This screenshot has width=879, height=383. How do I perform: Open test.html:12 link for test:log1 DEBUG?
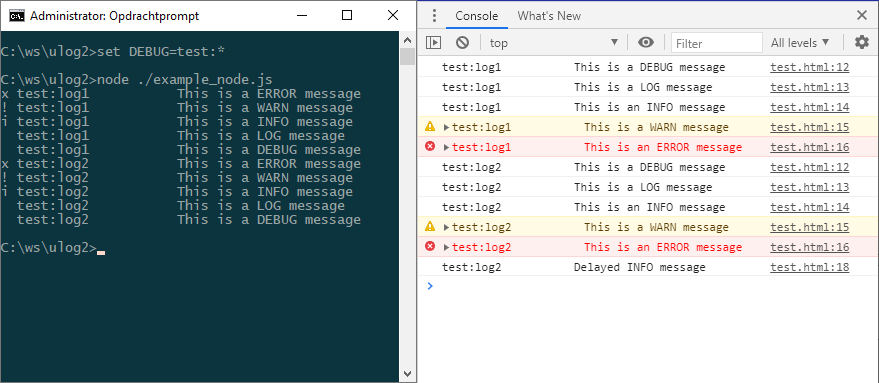coord(809,68)
